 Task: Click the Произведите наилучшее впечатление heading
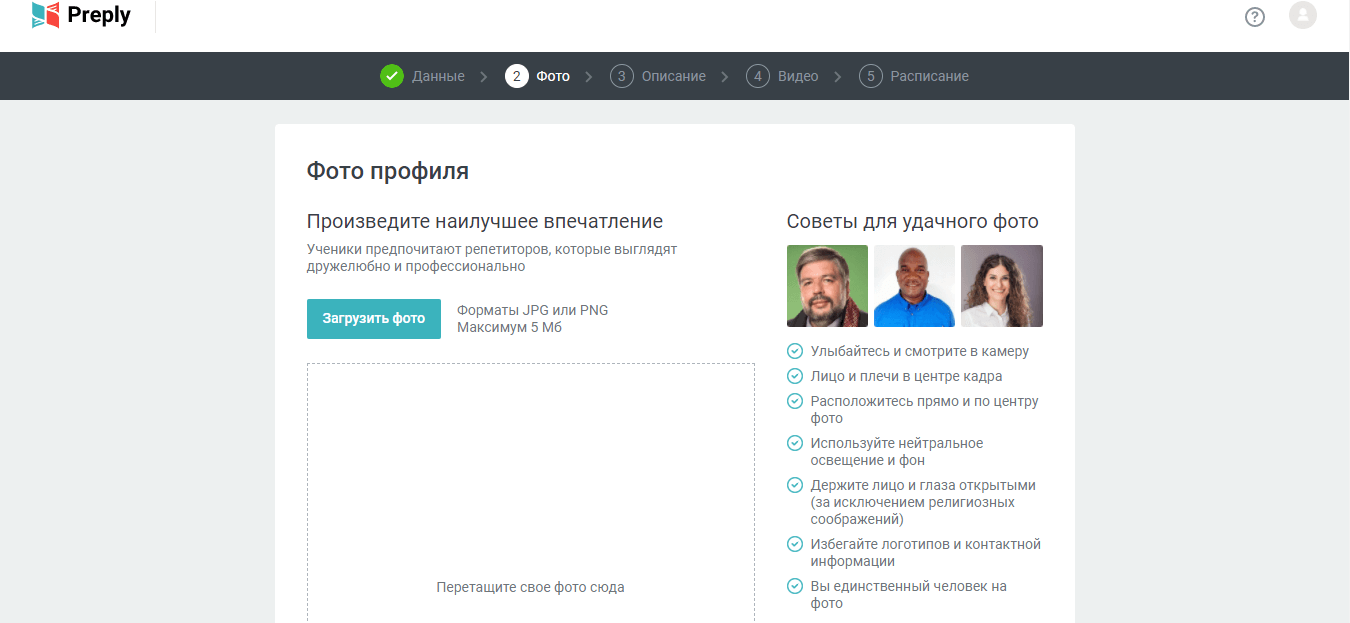pos(485,221)
